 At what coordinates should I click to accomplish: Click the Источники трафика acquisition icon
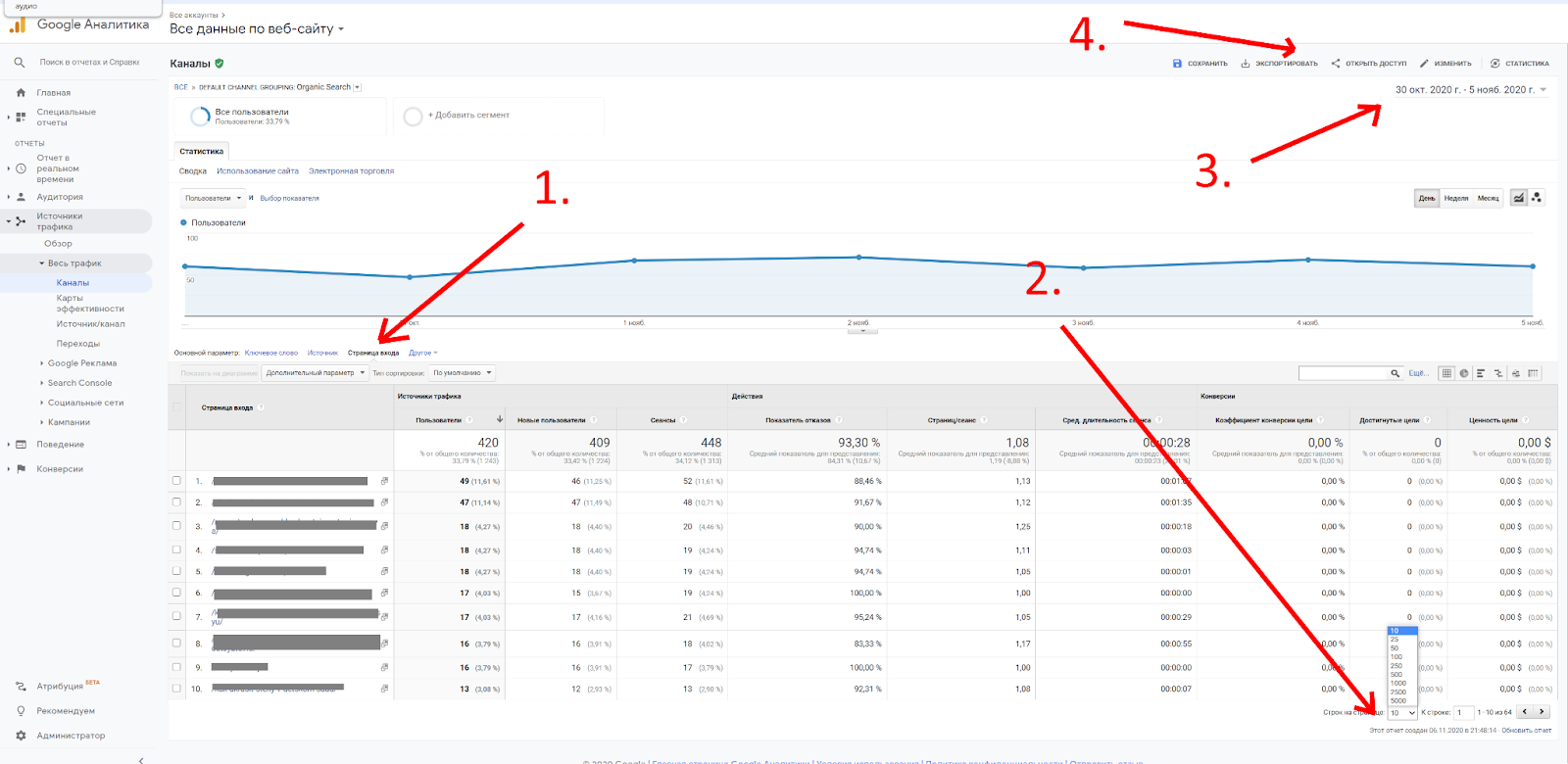pos(21,221)
